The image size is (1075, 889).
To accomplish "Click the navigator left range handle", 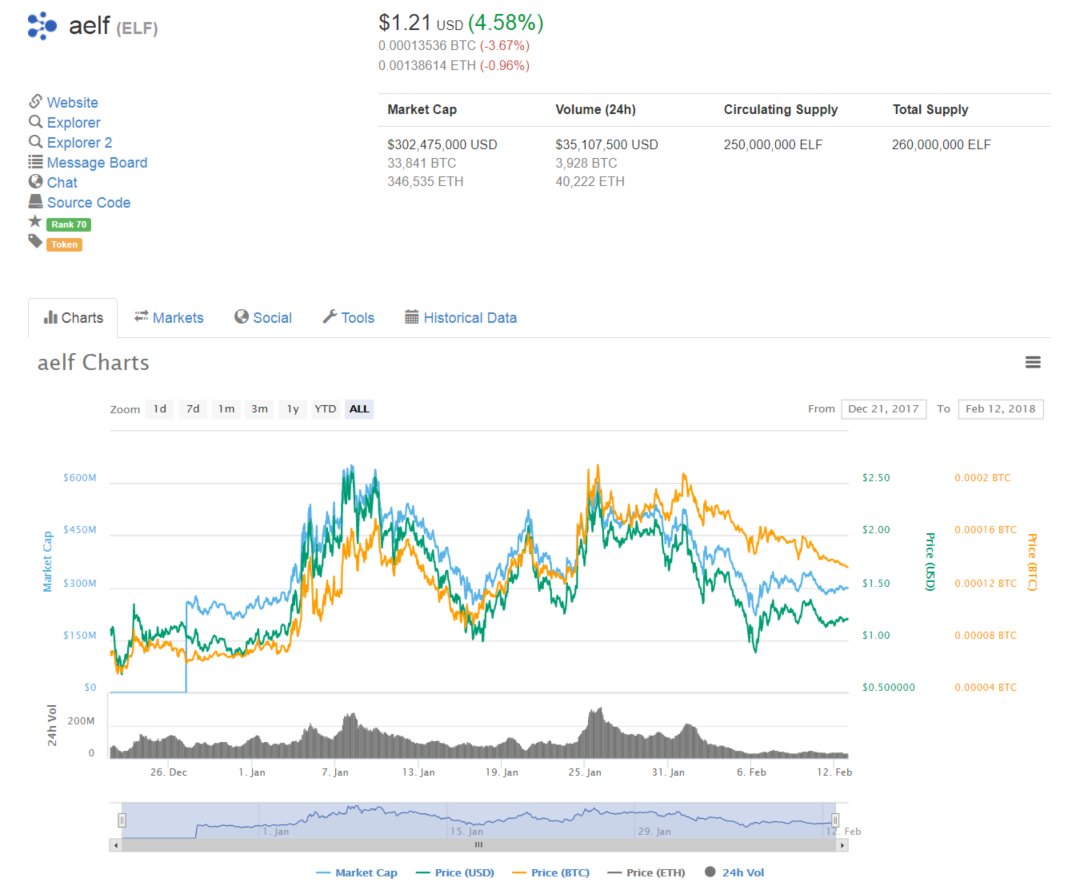I will click(x=122, y=820).
